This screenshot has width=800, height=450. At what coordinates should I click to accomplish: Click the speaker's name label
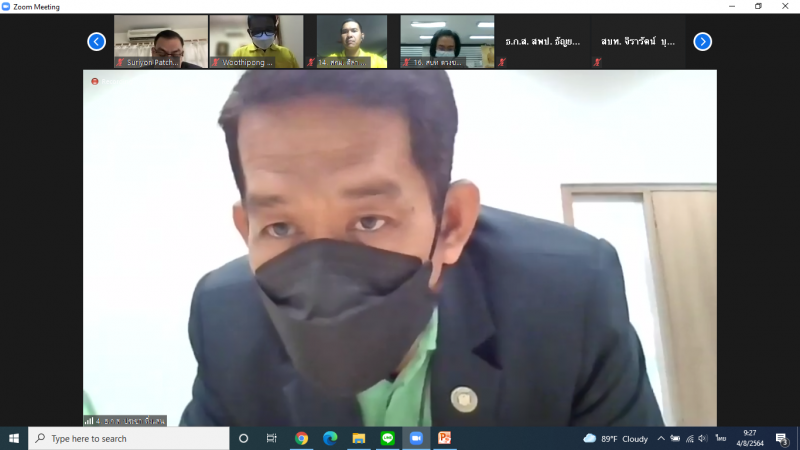(x=125, y=421)
